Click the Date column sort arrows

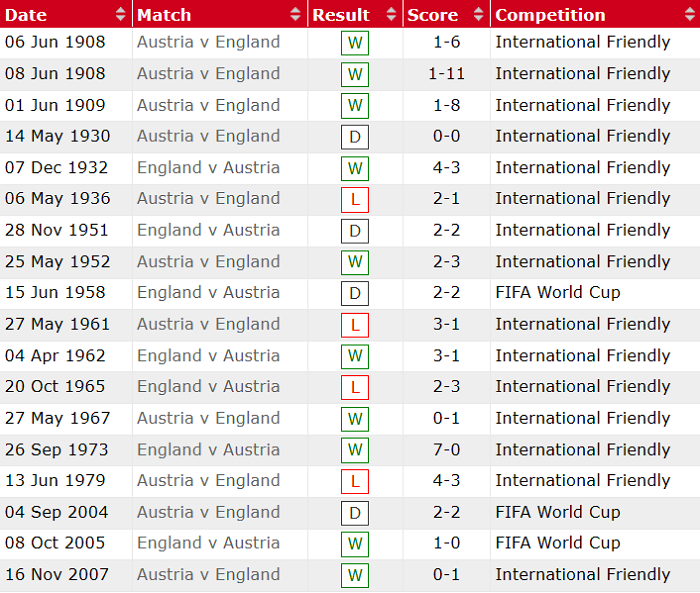(x=121, y=15)
